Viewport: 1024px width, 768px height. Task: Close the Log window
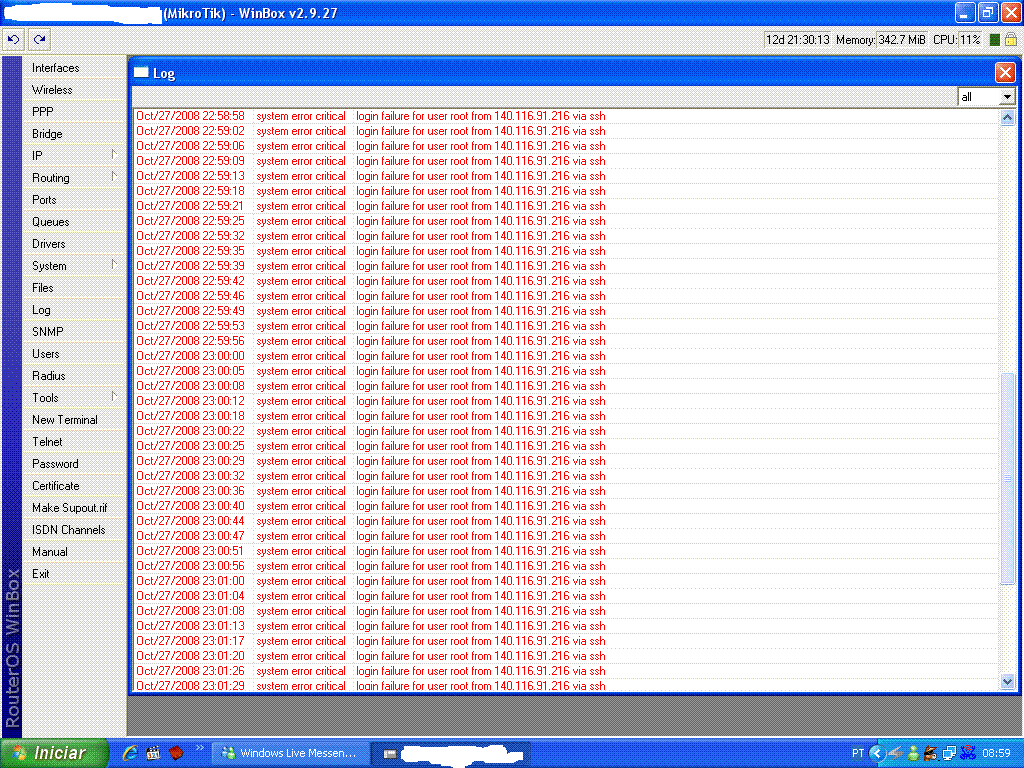point(1004,72)
